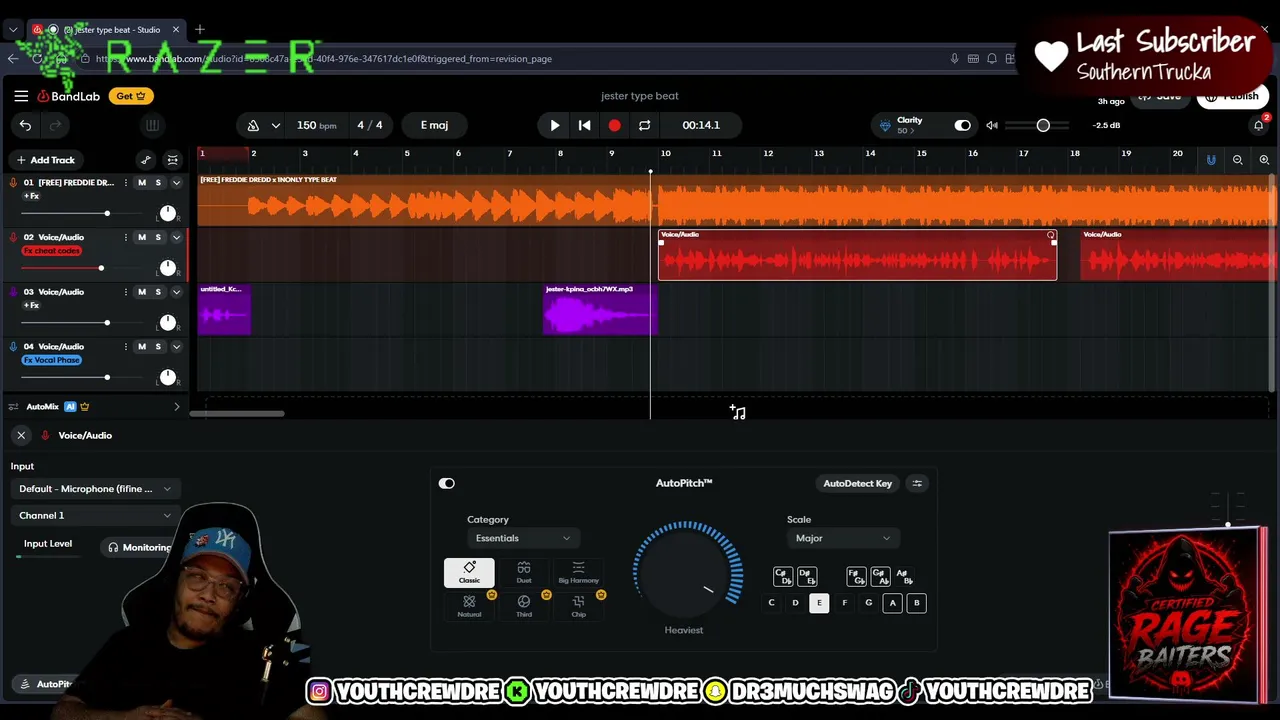The height and width of the screenshot is (720, 1280).
Task: Toggle the snap-to-grid magnet icon
Action: [1211, 160]
